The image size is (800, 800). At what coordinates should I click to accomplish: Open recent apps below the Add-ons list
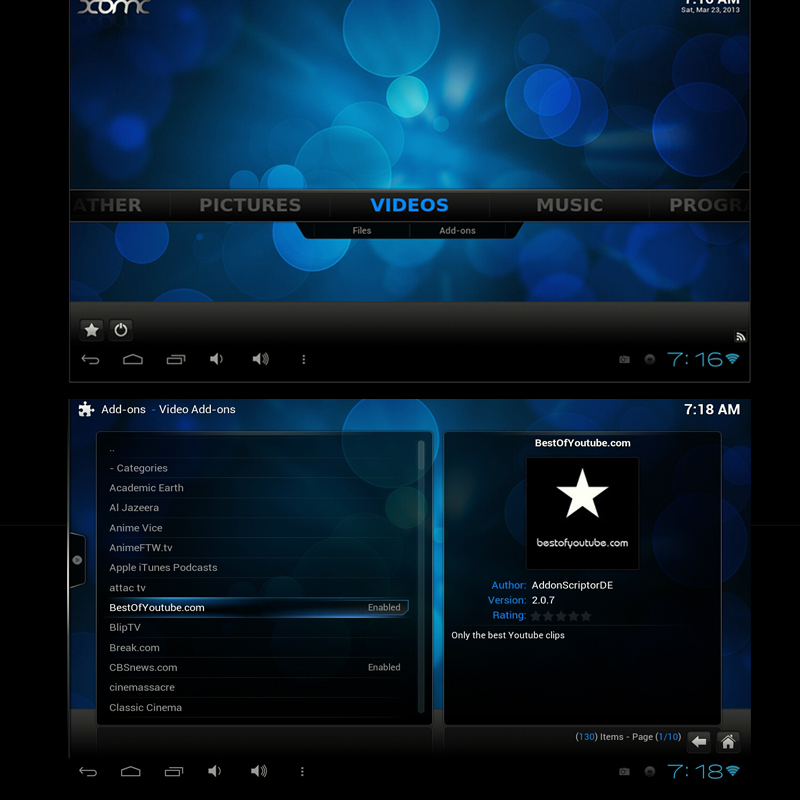click(x=173, y=771)
